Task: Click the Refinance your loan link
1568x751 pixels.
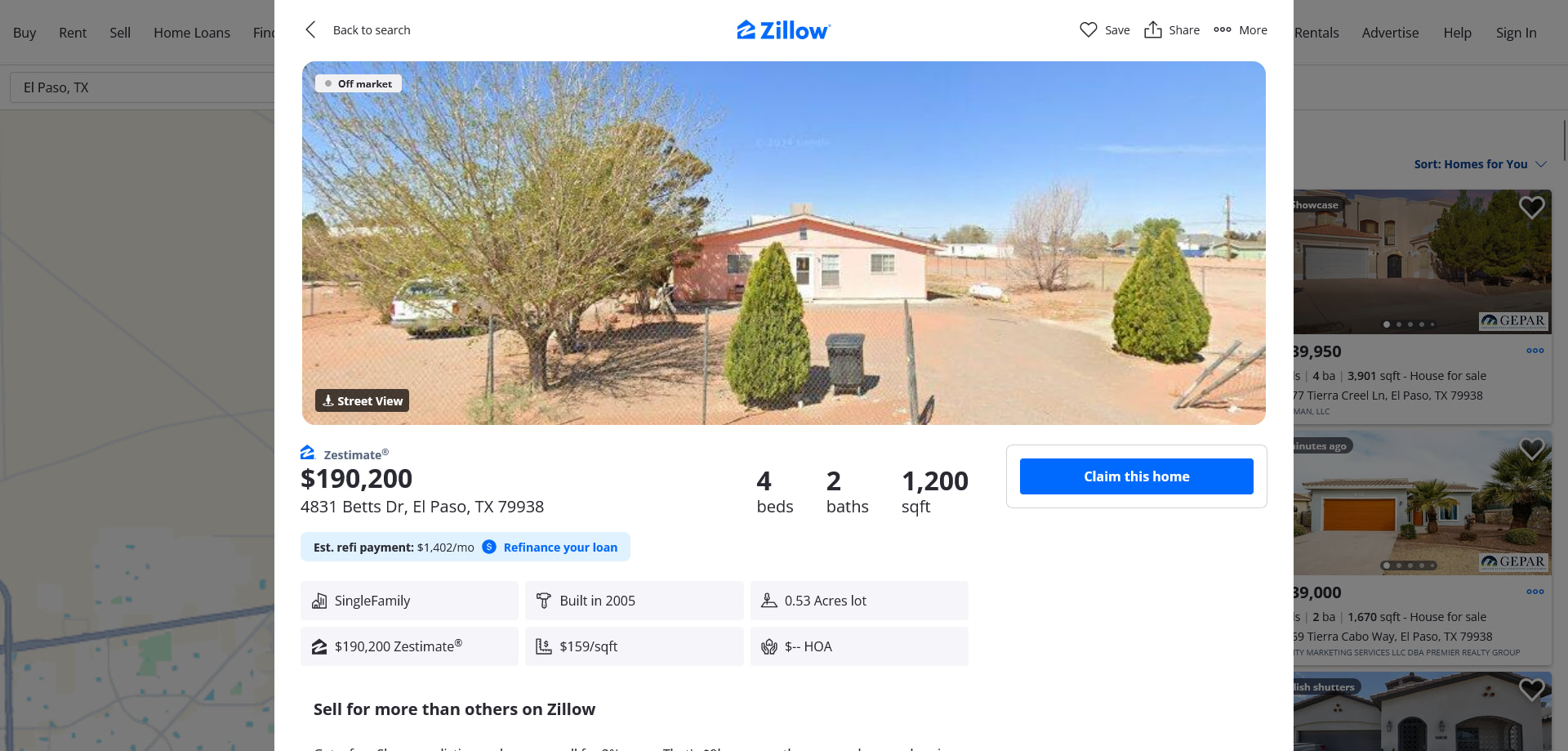Action: point(560,548)
